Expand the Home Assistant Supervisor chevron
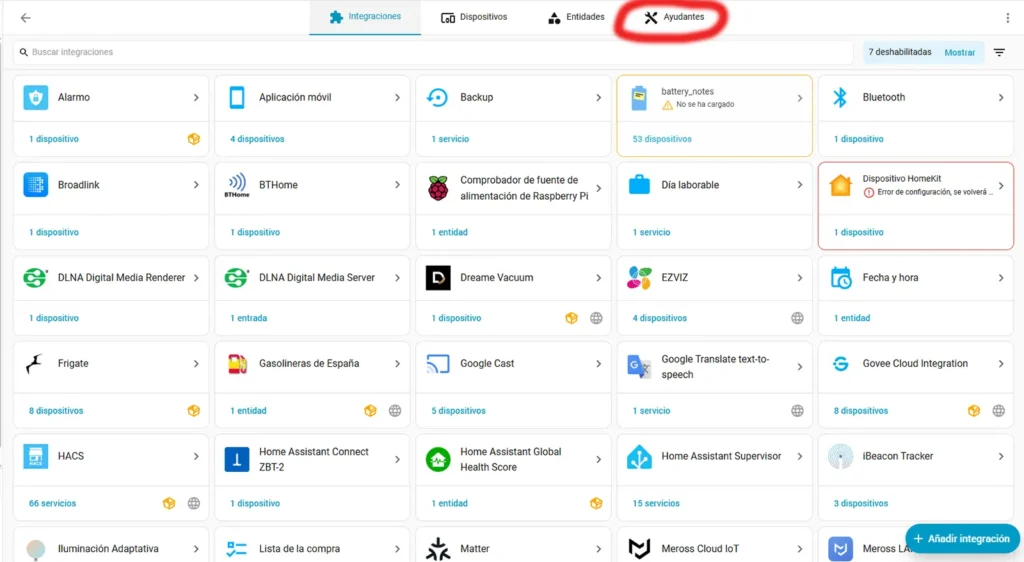The image size is (1024, 562). (799, 456)
